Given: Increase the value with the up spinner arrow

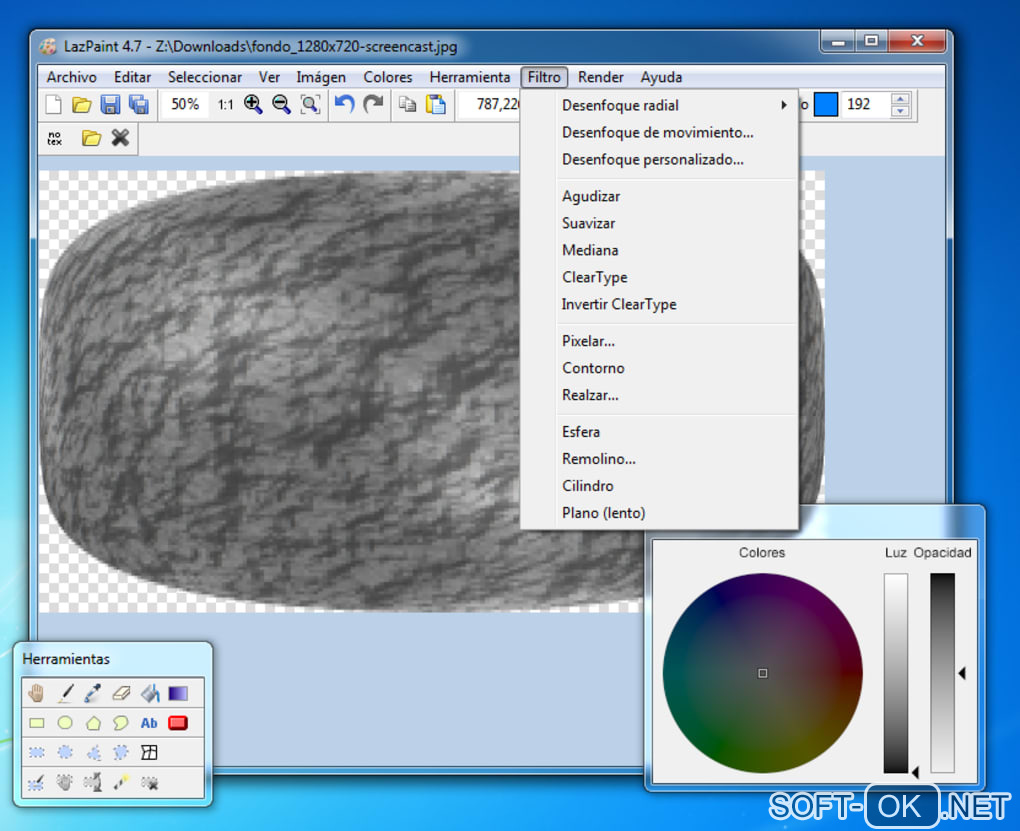Looking at the screenshot, I should pyautogui.click(x=900, y=99).
